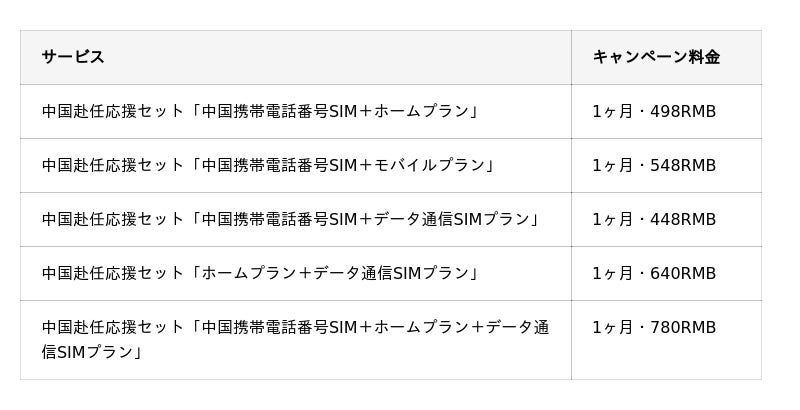800x410 pixels.
Task: Click the 548RMB amount text
Action: pos(683,165)
